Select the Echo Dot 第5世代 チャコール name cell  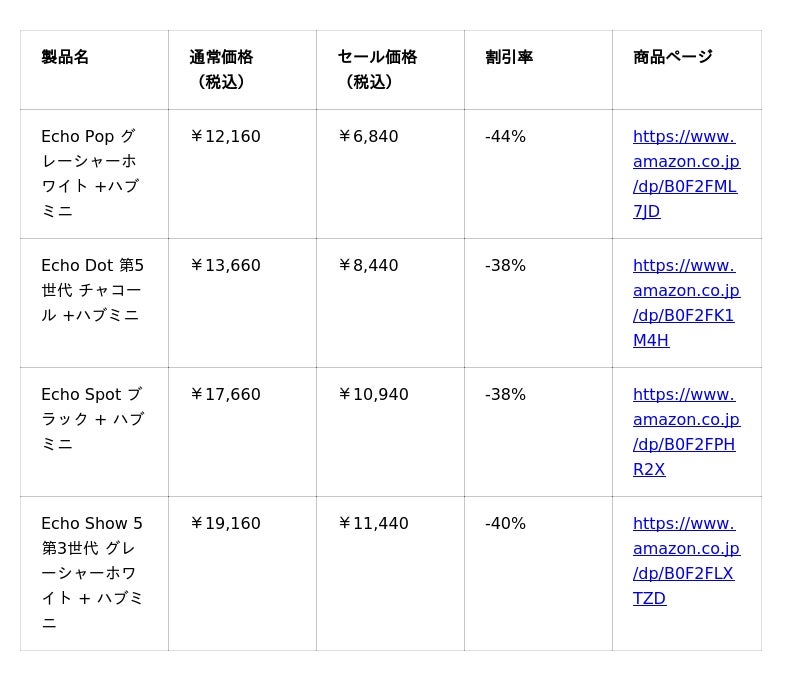[92, 290]
